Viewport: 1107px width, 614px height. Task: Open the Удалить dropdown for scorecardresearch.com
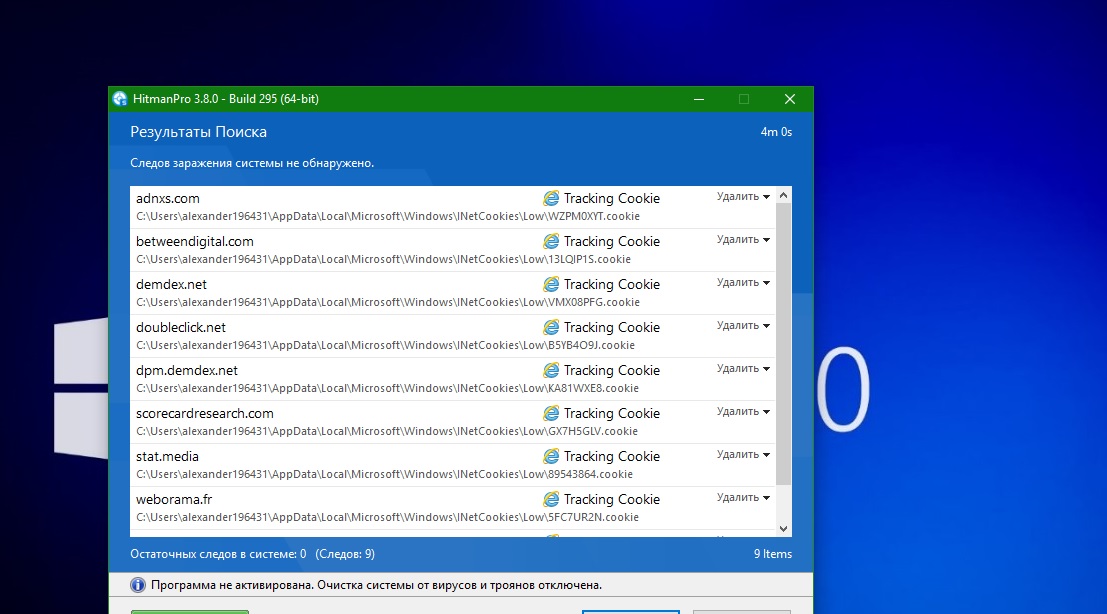743,412
